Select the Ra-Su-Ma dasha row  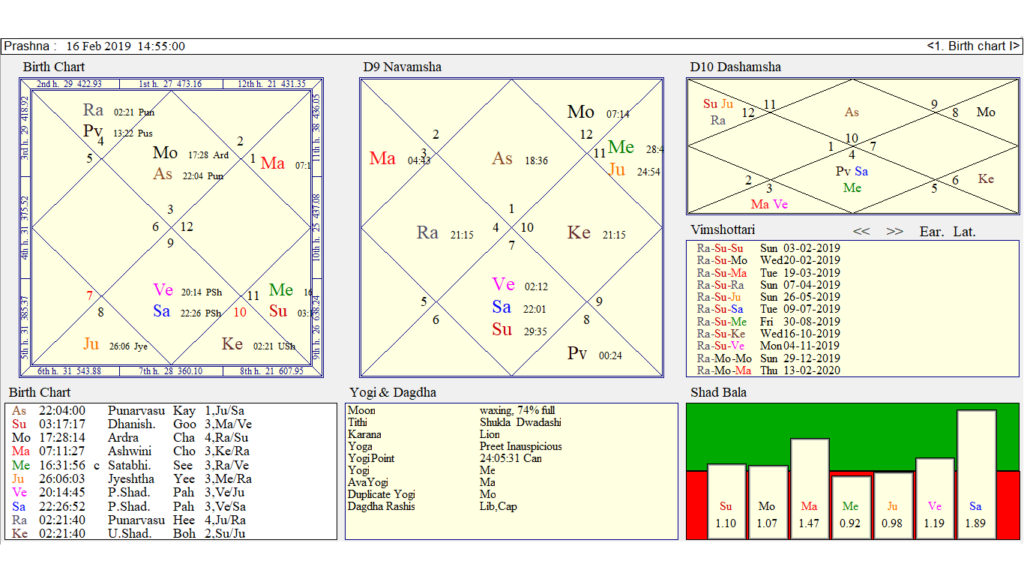(x=768, y=272)
